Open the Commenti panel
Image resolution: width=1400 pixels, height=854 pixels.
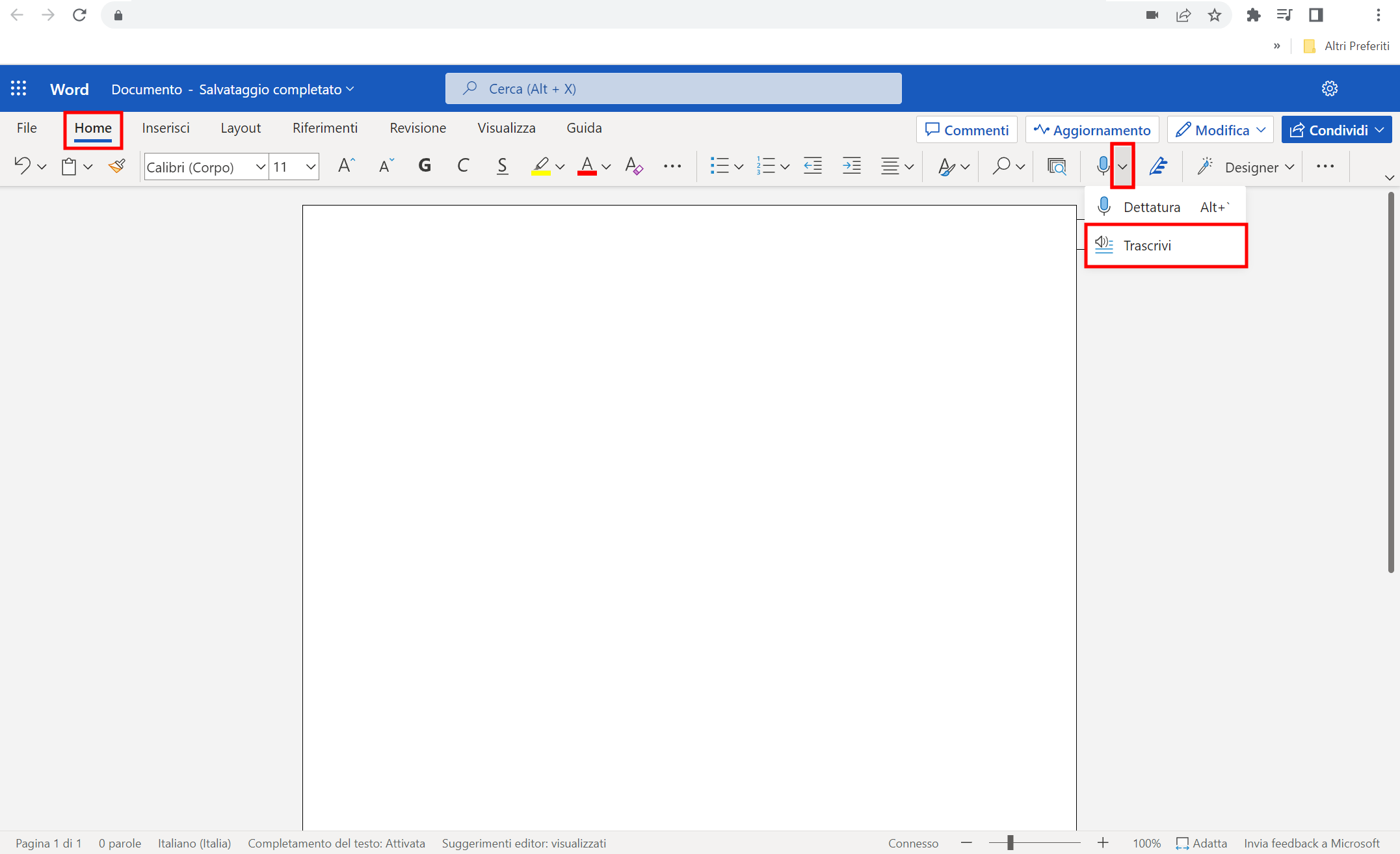967,129
